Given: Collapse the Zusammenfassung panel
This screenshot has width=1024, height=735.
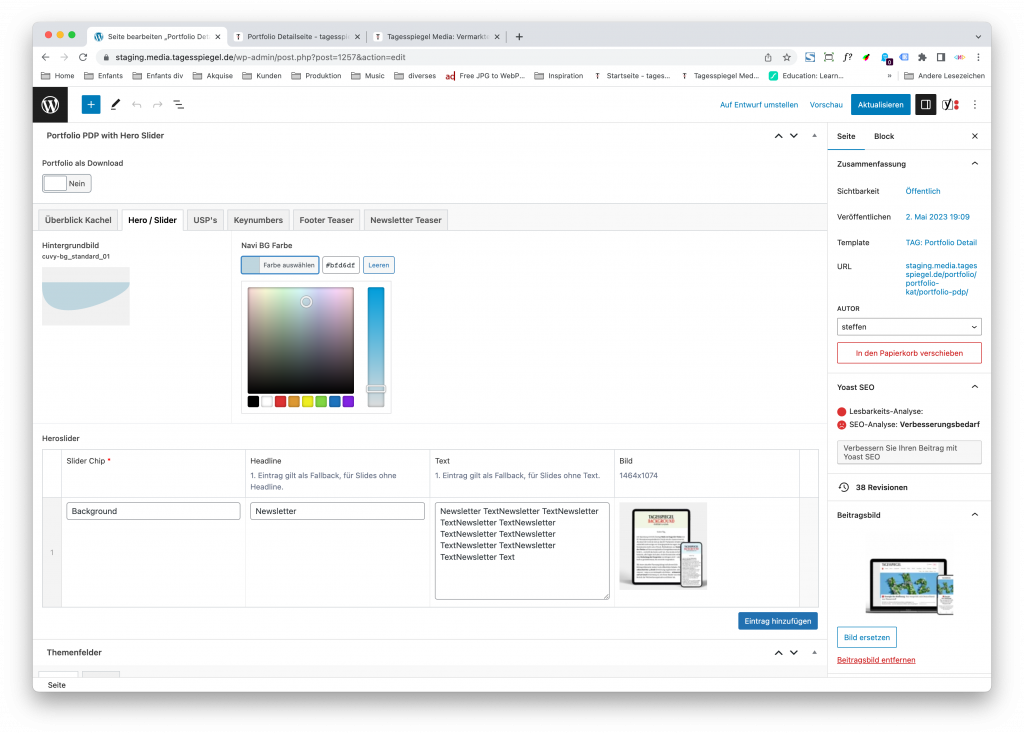Looking at the screenshot, I should 974,164.
